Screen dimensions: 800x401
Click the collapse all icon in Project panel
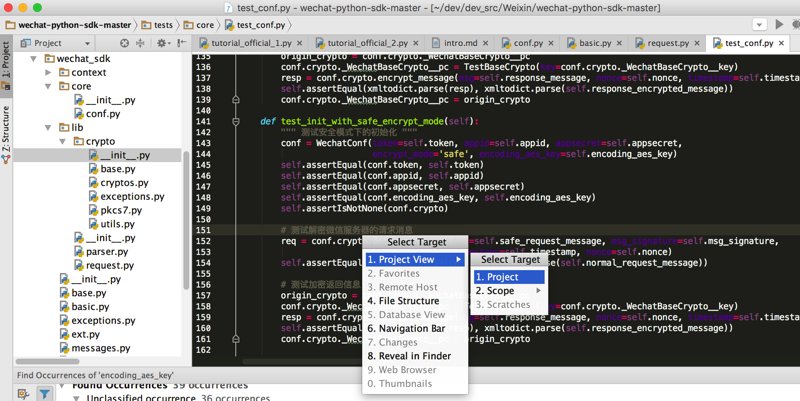[x=140, y=43]
